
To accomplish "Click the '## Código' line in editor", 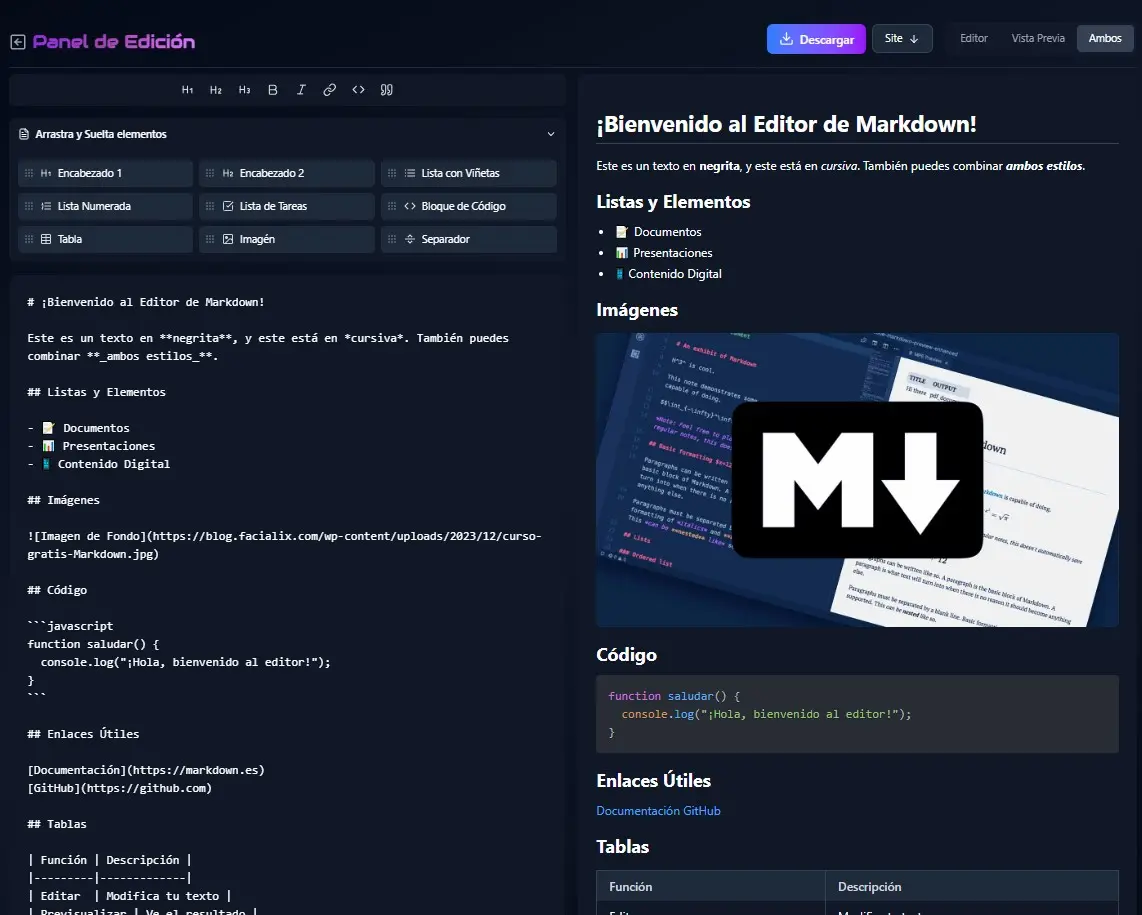I will pos(57,590).
